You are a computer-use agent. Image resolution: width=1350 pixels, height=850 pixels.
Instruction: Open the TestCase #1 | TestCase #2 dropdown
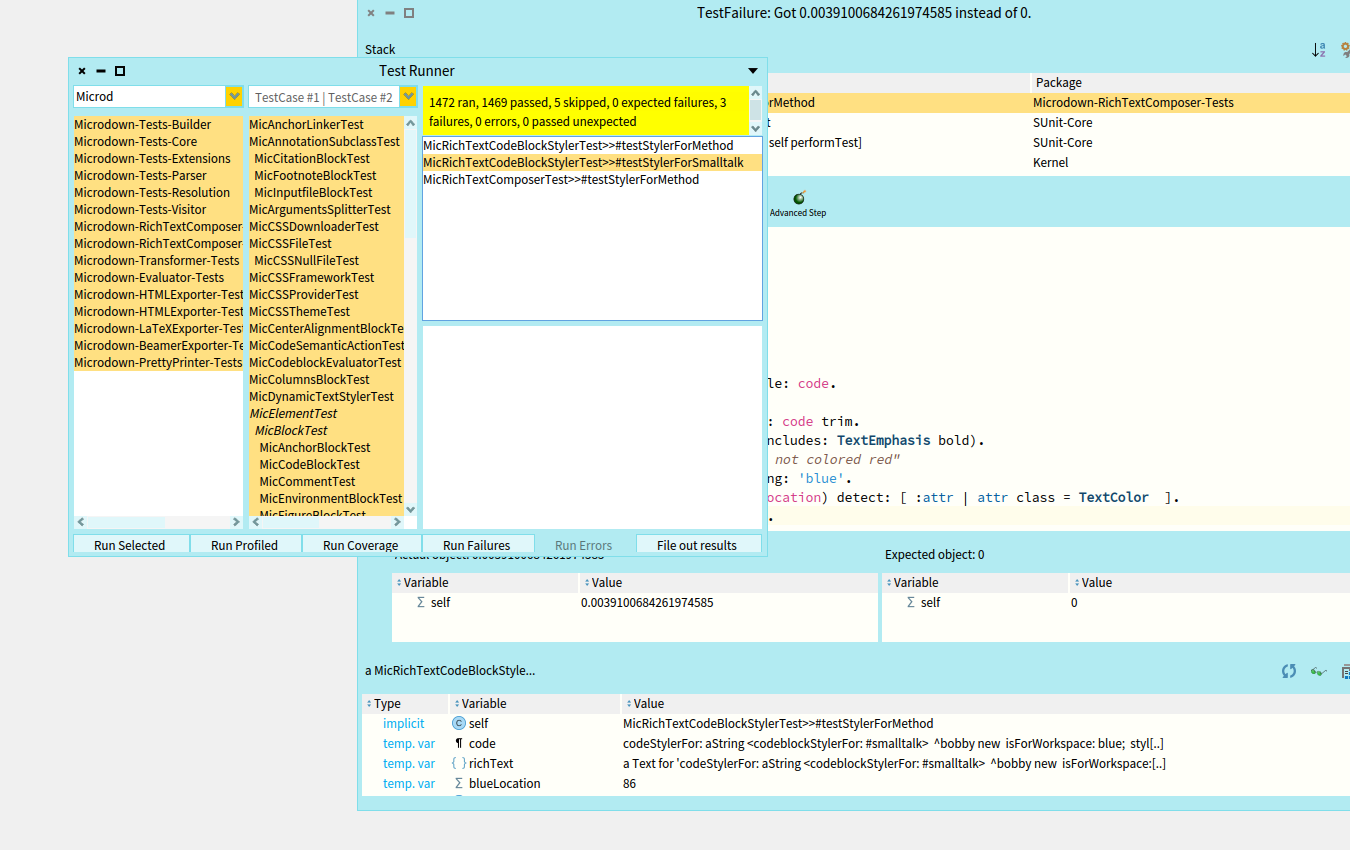coord(408,96)
